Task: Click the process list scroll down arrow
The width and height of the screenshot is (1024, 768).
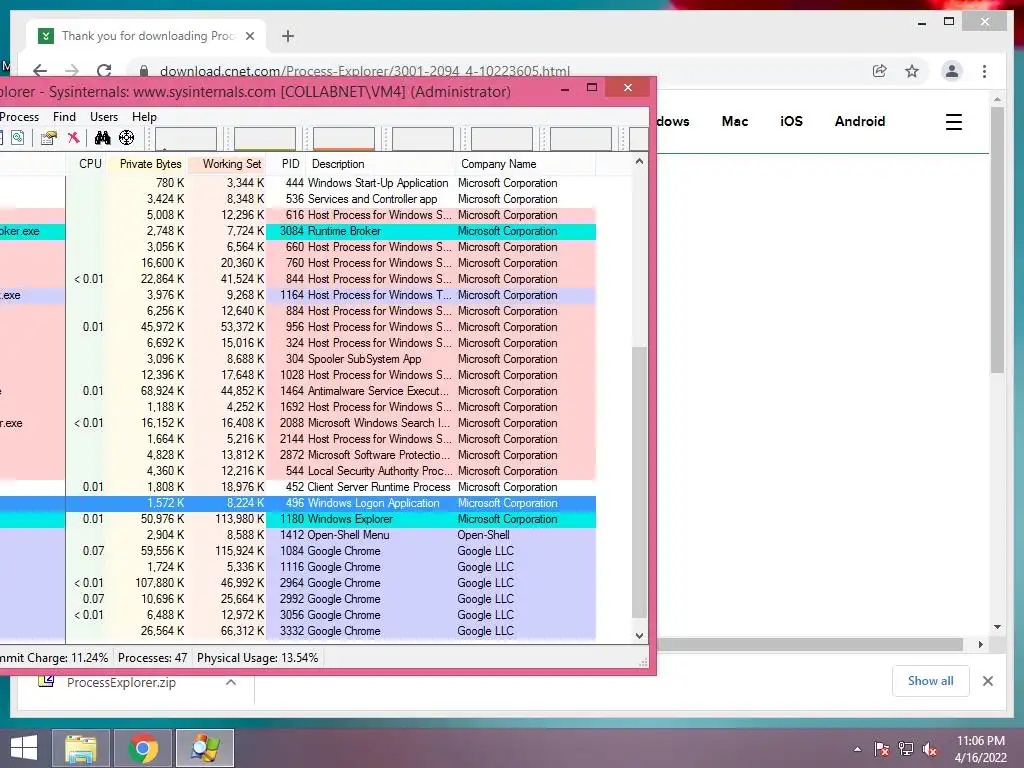Action: (639, 635)
